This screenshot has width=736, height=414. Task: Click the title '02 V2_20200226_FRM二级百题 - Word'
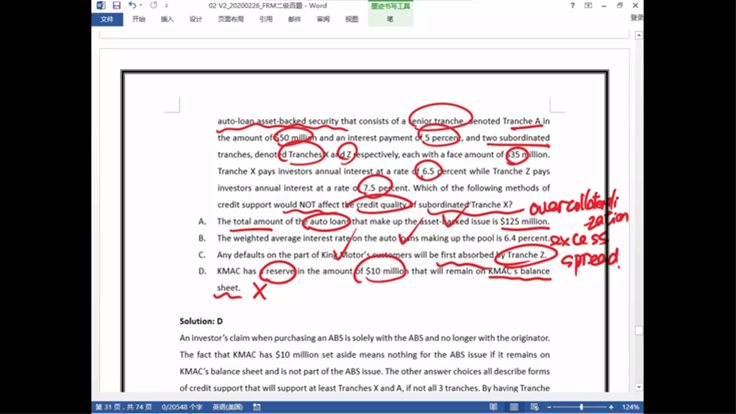pos(268,6)
